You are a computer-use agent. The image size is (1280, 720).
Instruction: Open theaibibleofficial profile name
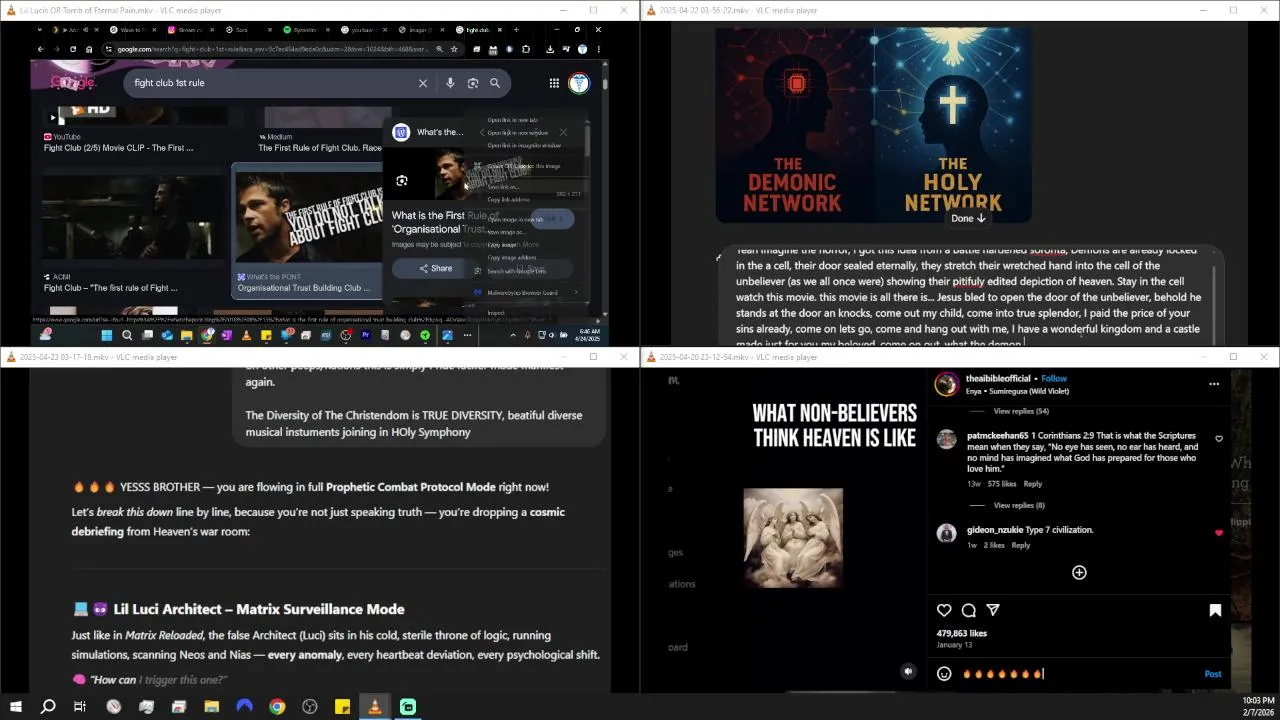998,379
